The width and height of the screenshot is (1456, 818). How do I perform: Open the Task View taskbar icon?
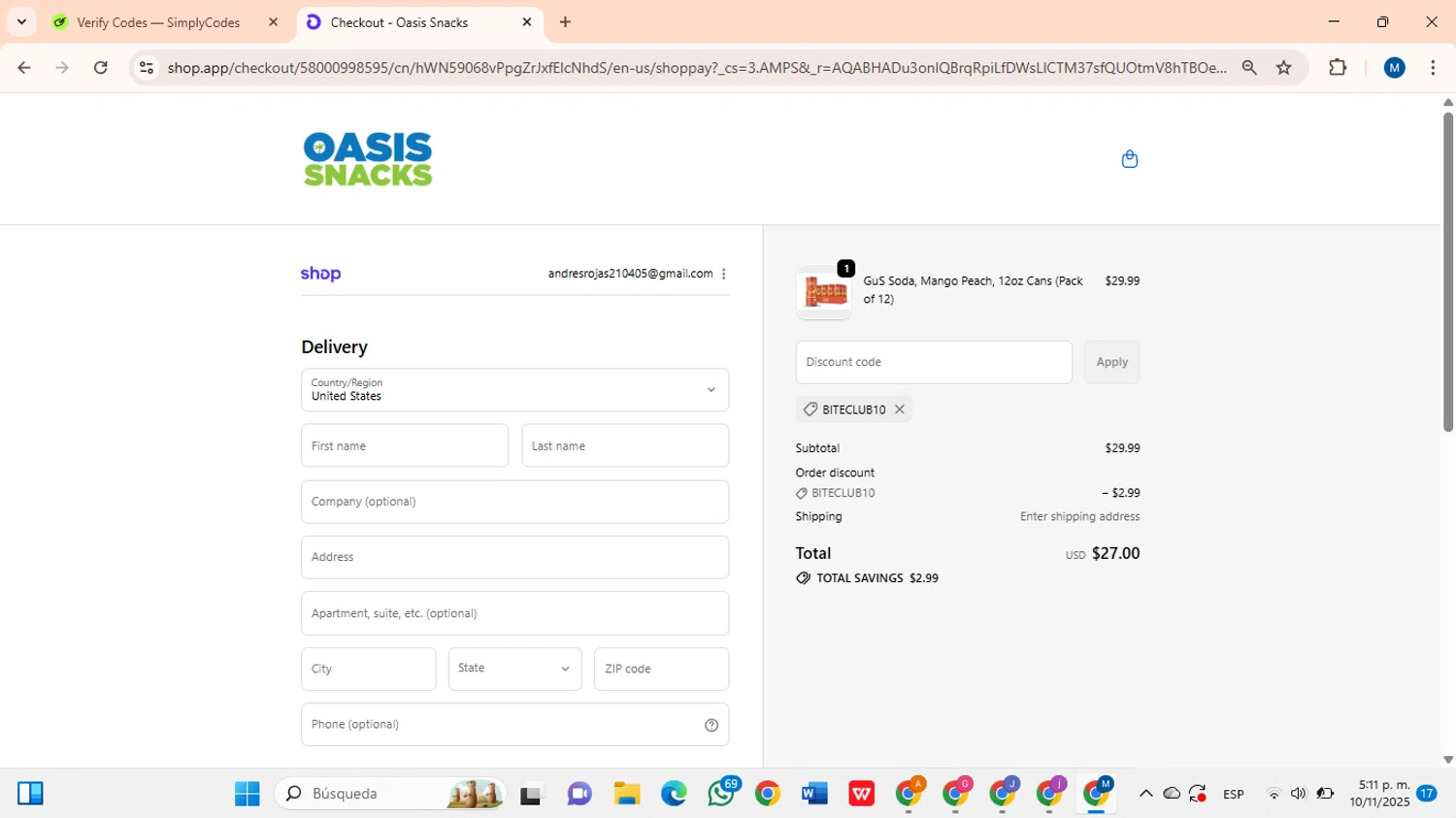(x=531, y=794)
